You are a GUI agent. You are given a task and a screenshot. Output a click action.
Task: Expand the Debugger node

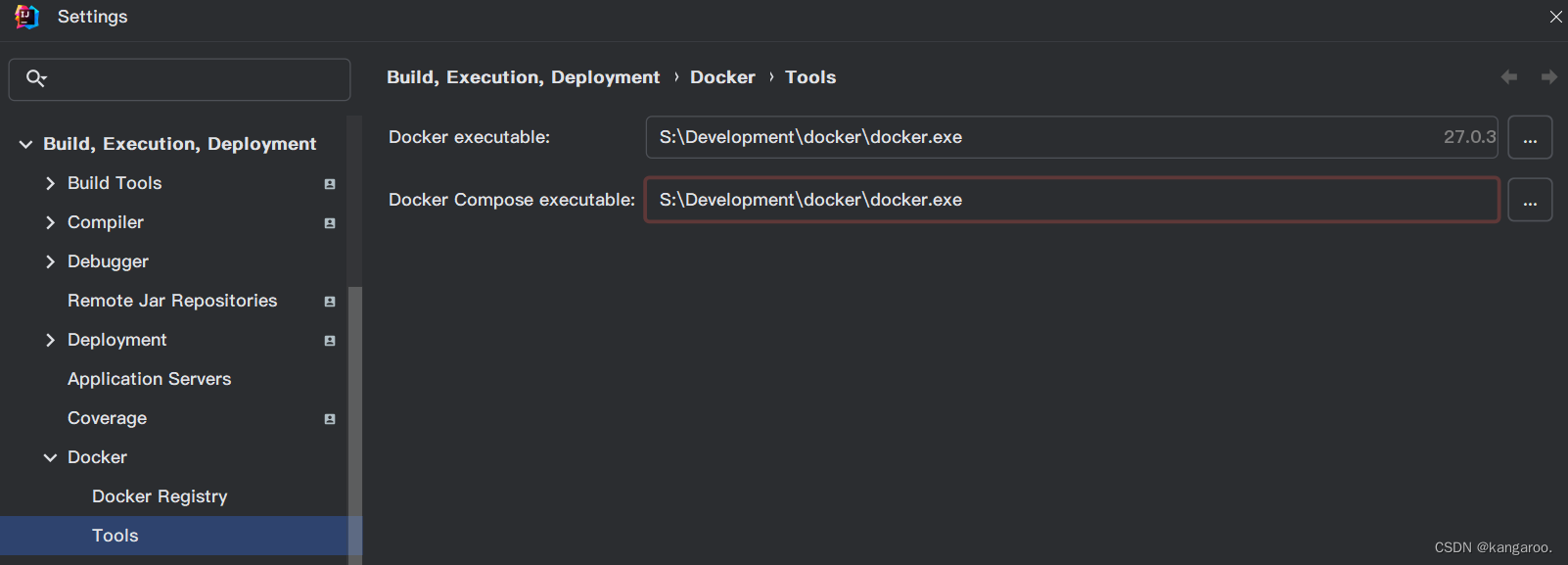[50, 261]
